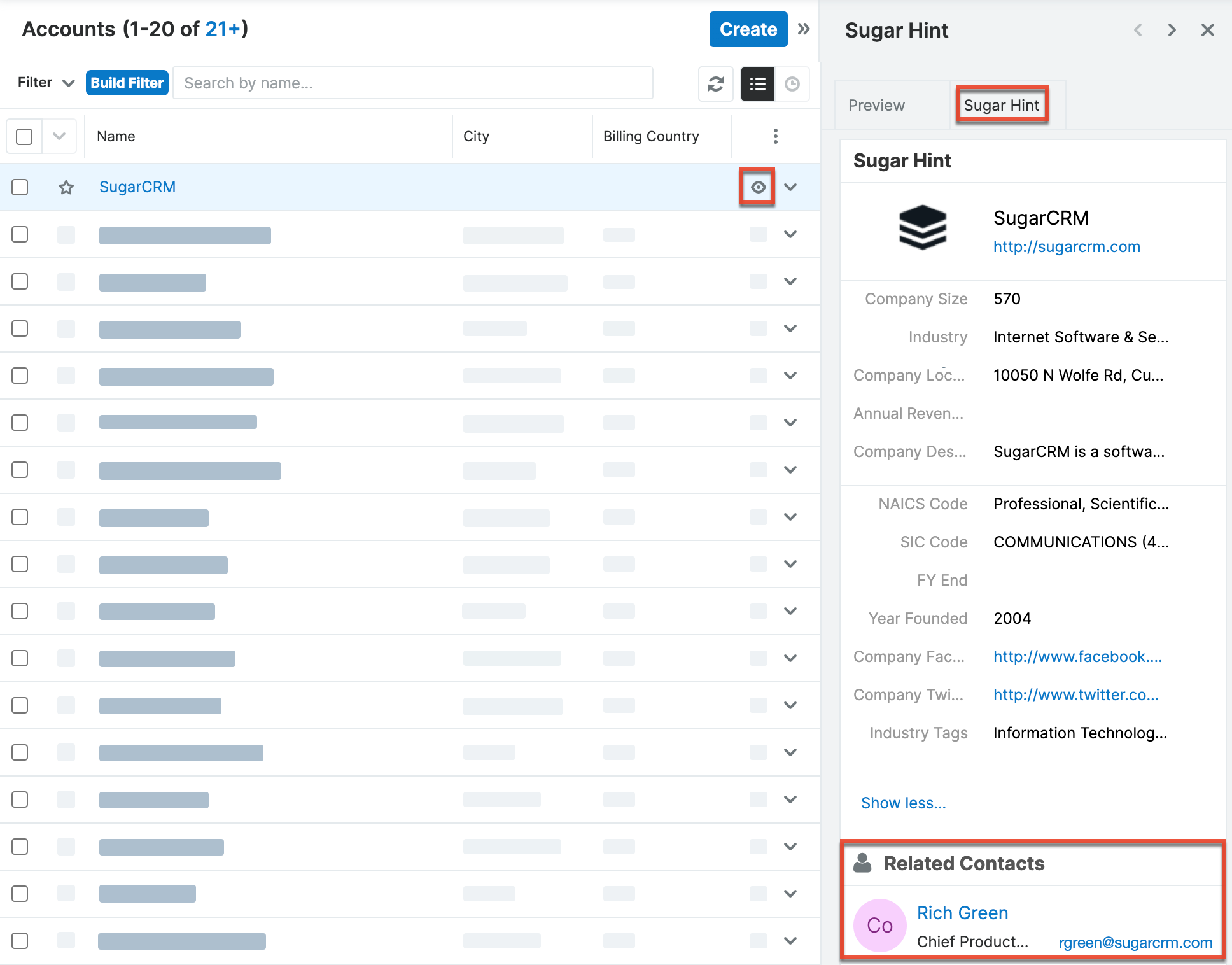Tick the SugarCRM row checkbox

pyautogui.click(x=20, y=187)
